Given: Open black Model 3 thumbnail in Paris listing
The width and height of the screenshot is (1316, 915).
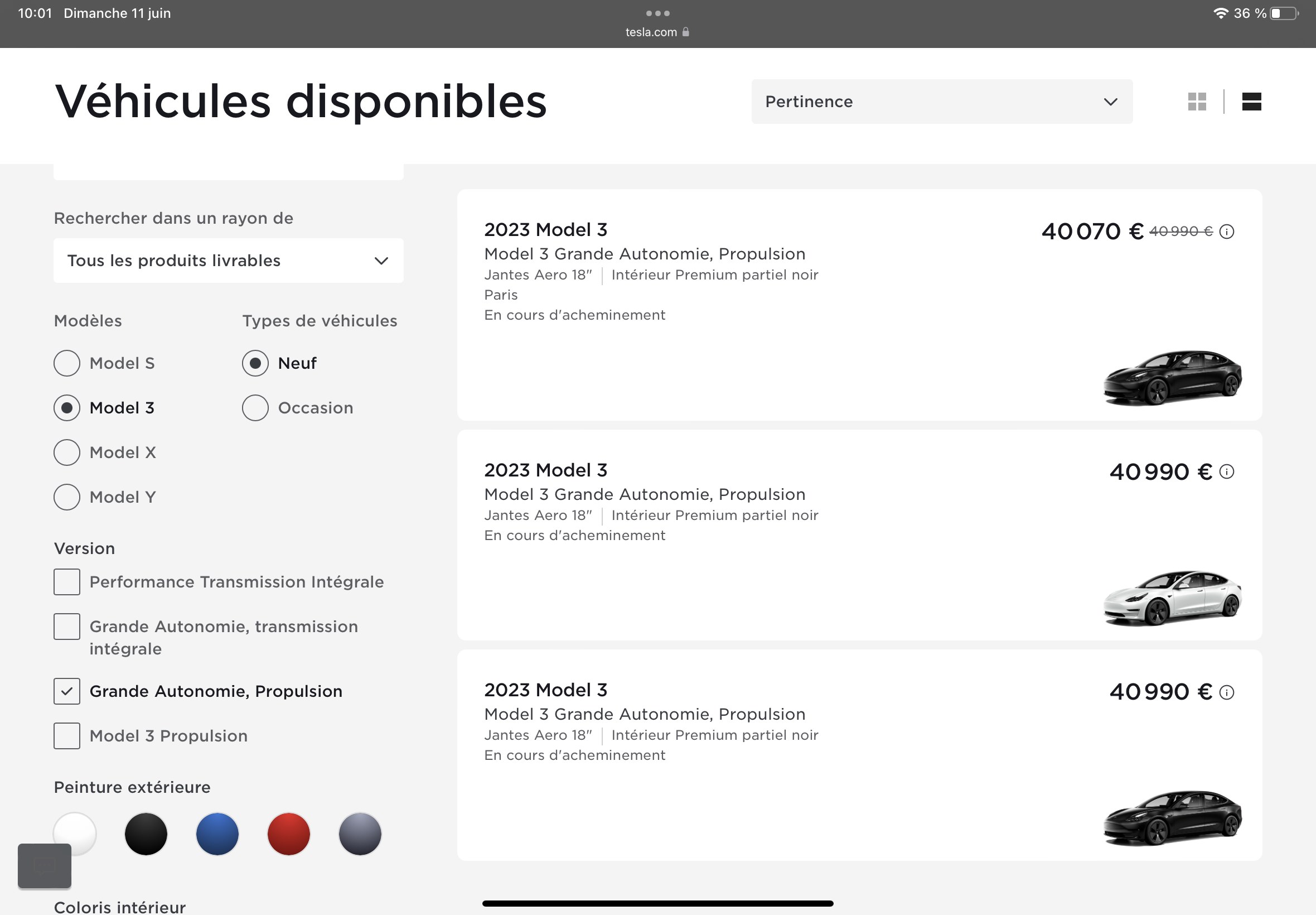Looking at the screenshot, I should [1172, 377].
